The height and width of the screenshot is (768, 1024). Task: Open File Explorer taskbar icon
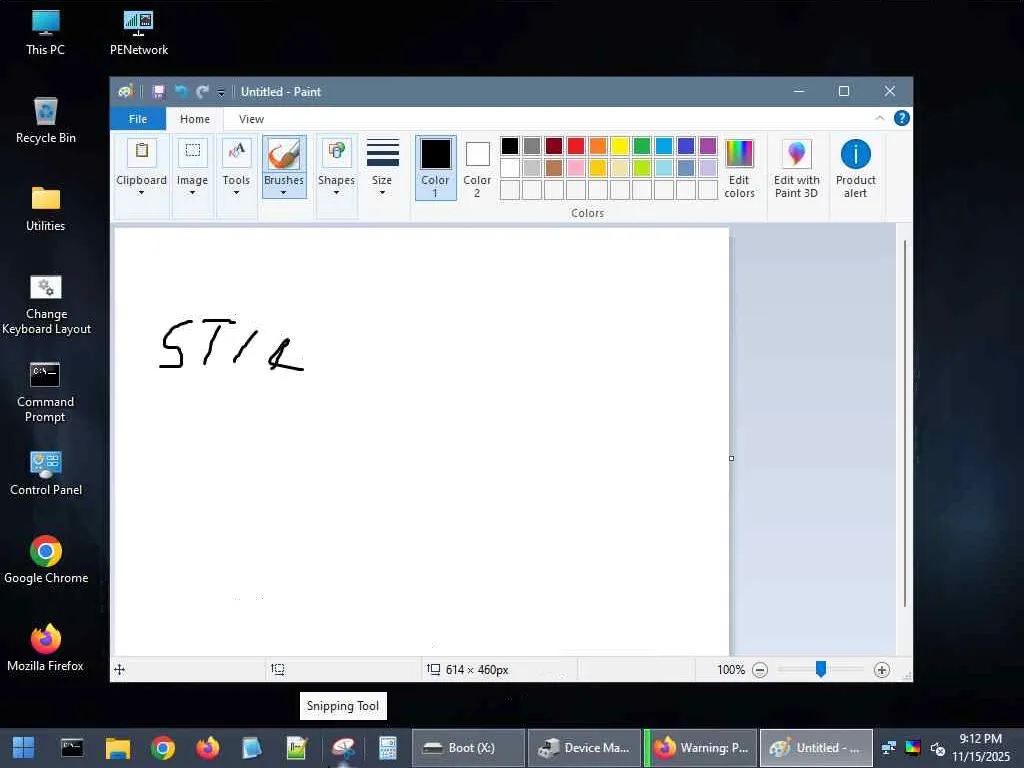tap(118, 748)
